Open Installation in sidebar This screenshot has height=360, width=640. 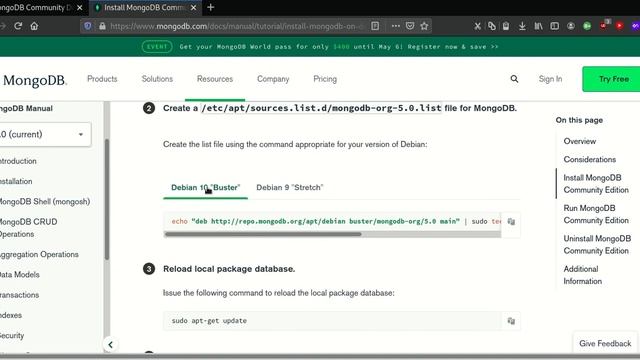coord(16,181)
